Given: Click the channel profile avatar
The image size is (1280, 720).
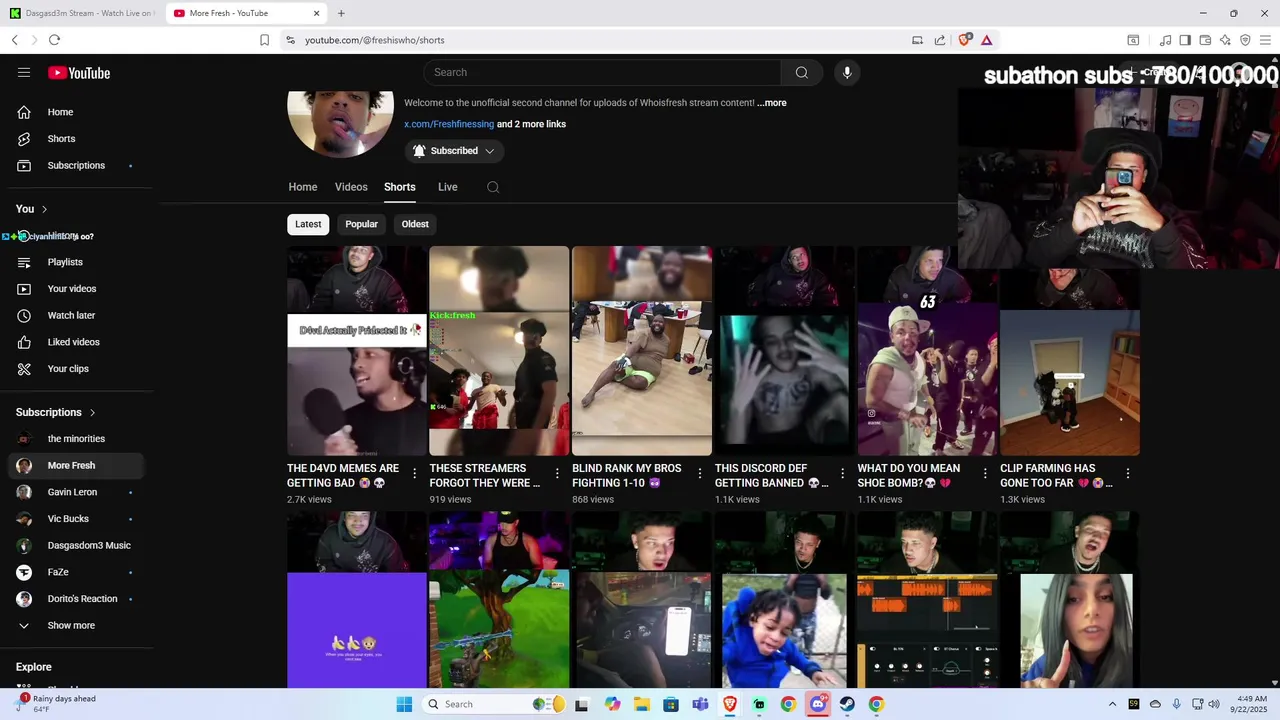Looking at the screenshot, I should 340,123.
